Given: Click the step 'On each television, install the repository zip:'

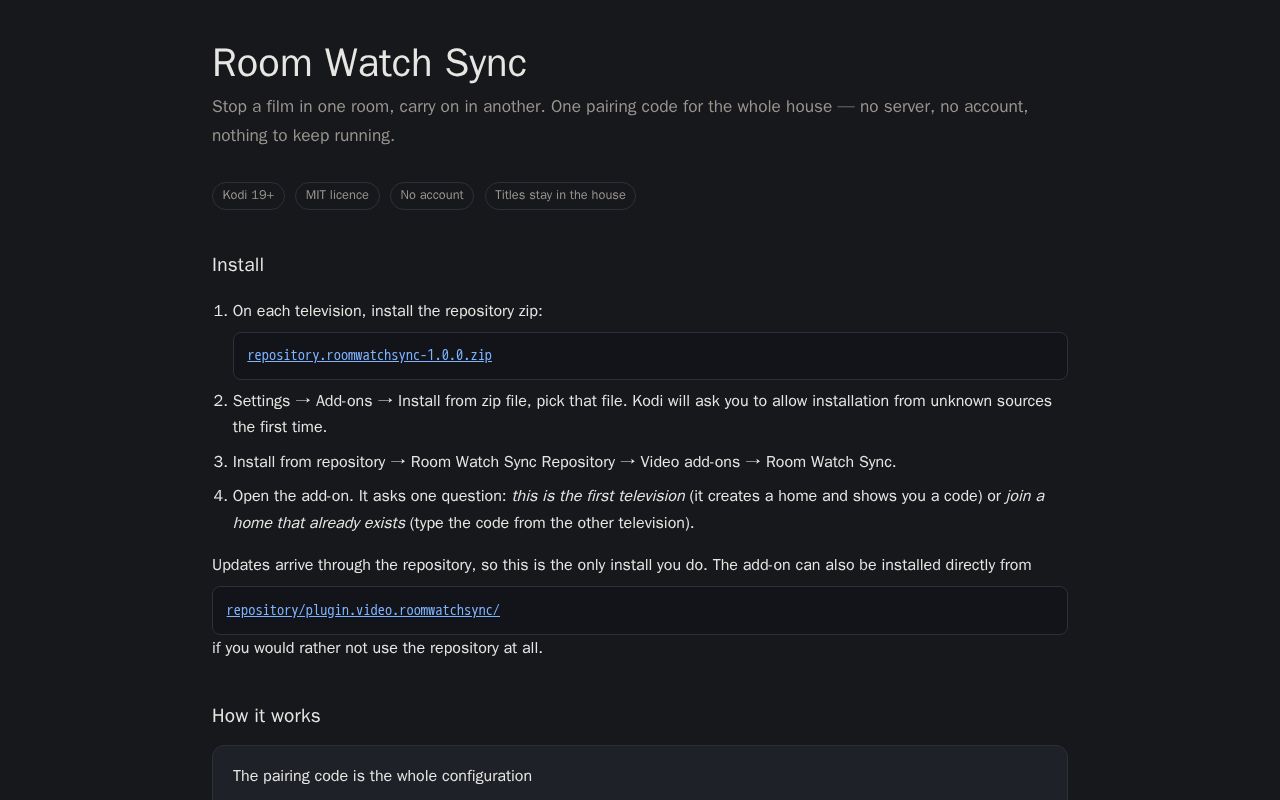Looking at the screenshot, I should (388, 311).
